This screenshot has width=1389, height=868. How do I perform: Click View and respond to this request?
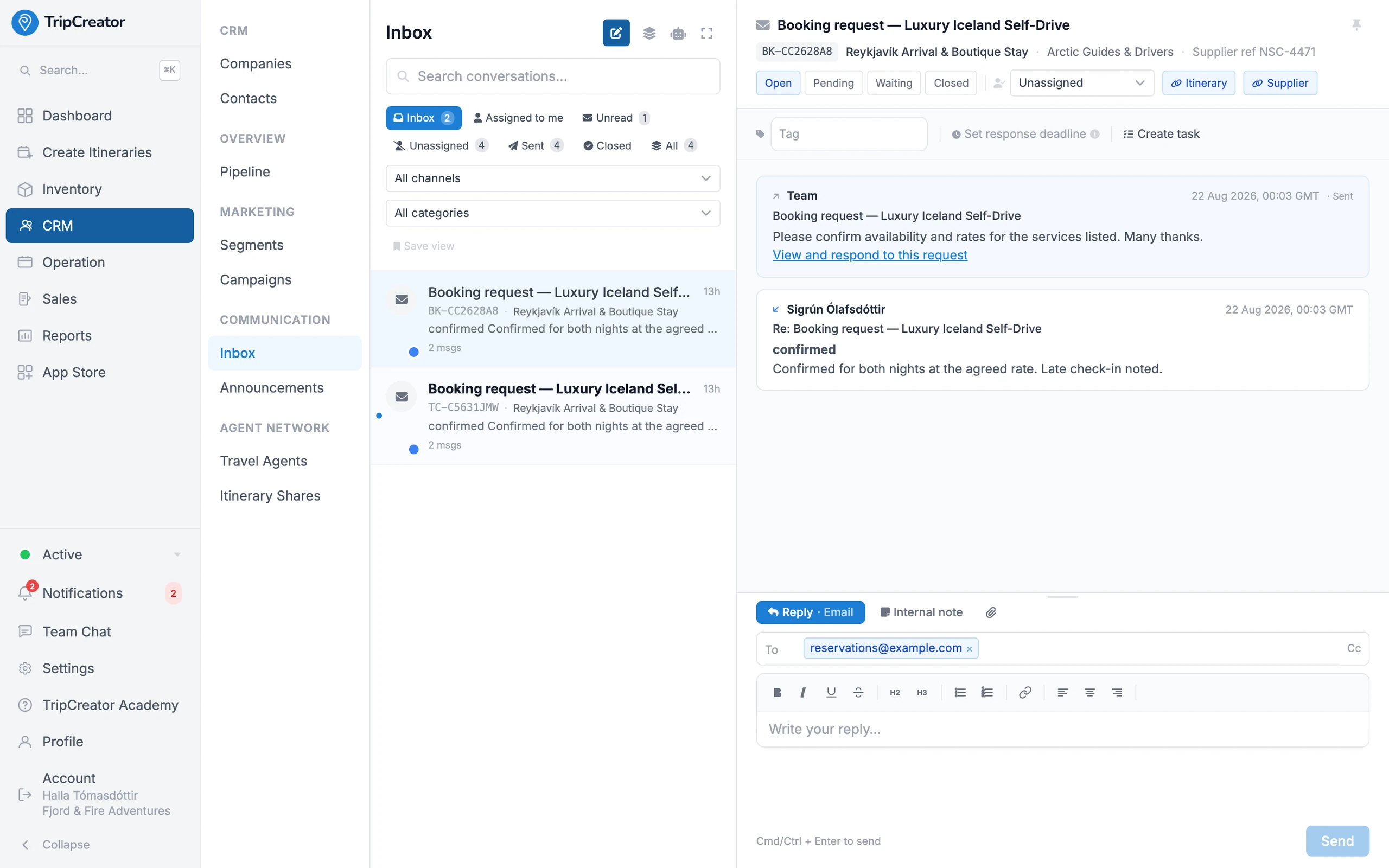(x=870, y=255)
